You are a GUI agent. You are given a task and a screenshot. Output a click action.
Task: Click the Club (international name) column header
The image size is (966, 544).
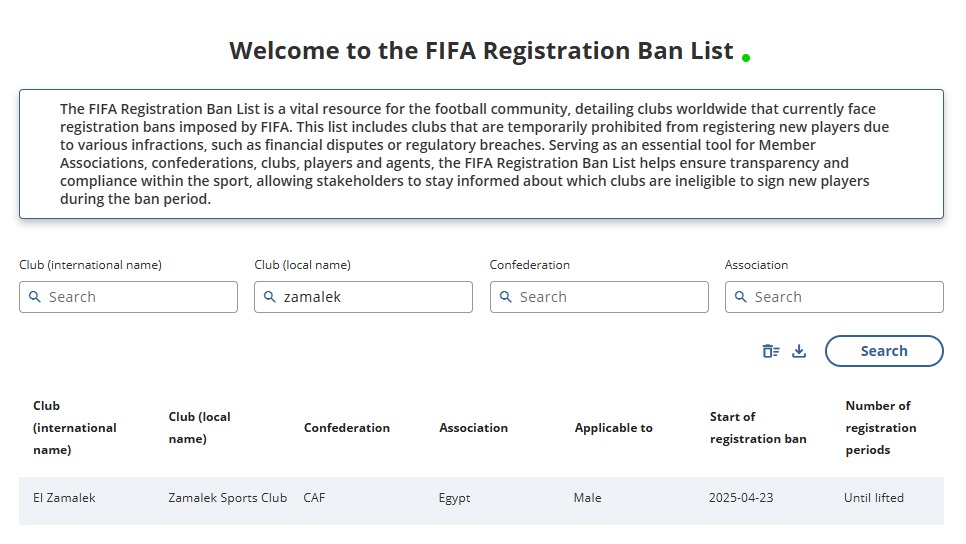[x=74, y=428]
